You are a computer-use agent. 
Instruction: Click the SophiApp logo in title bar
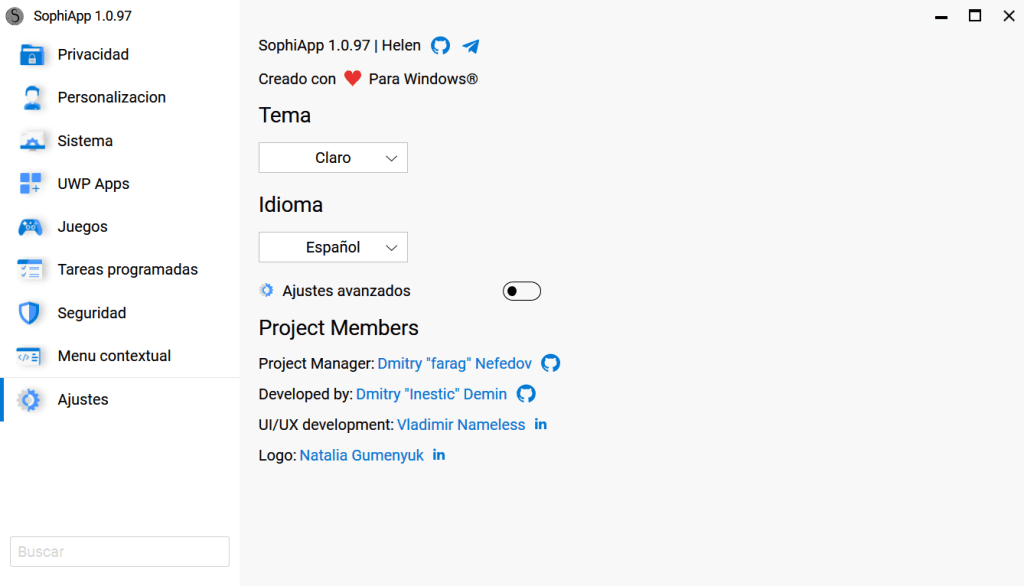(14, 16)
